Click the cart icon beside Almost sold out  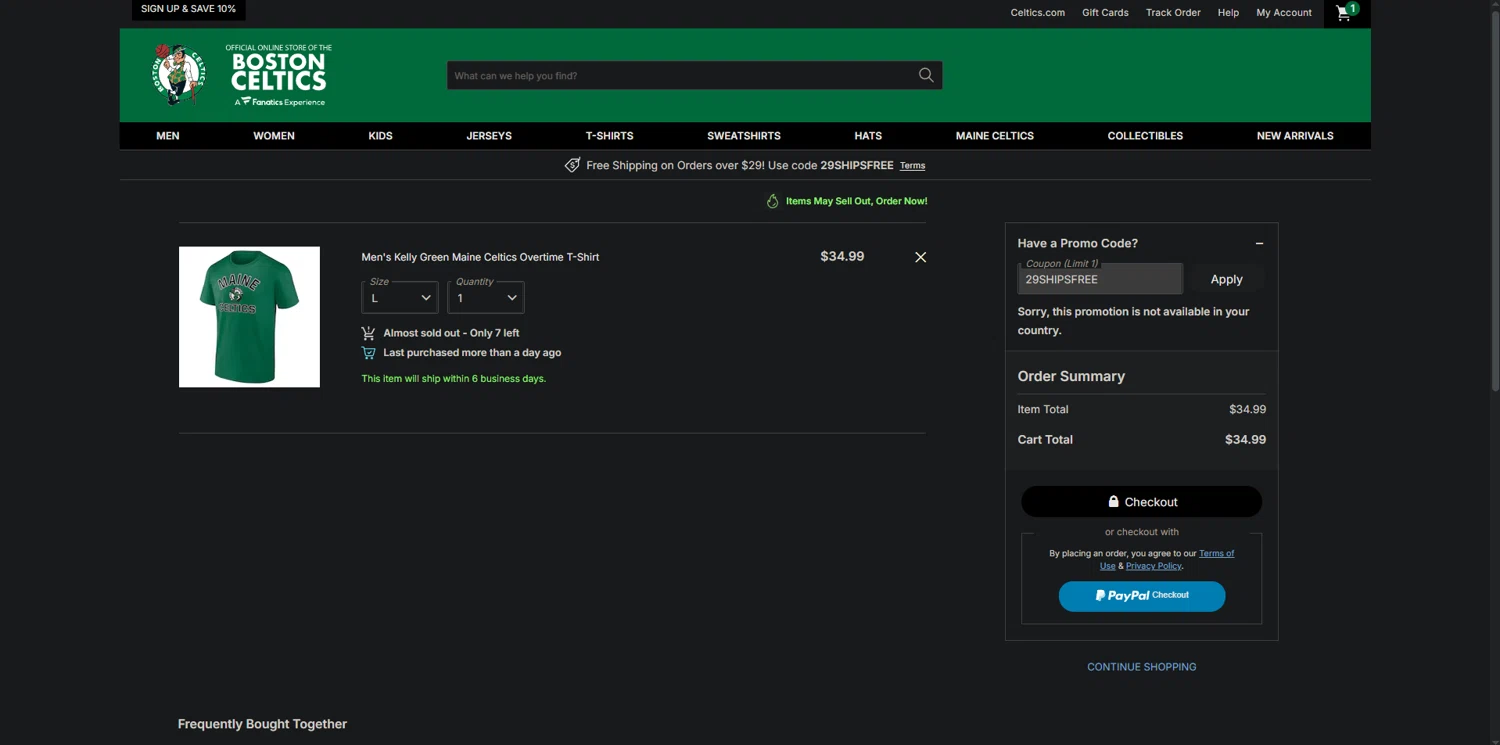tap(368, 333)
